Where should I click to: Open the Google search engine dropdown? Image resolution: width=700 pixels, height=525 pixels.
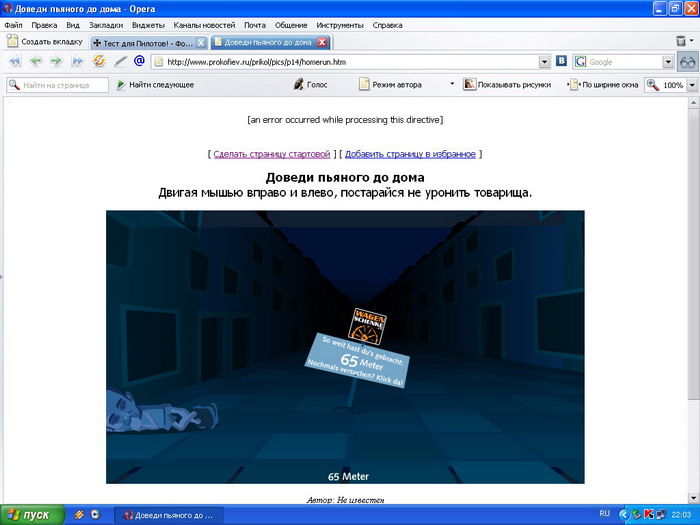point(667,62)
